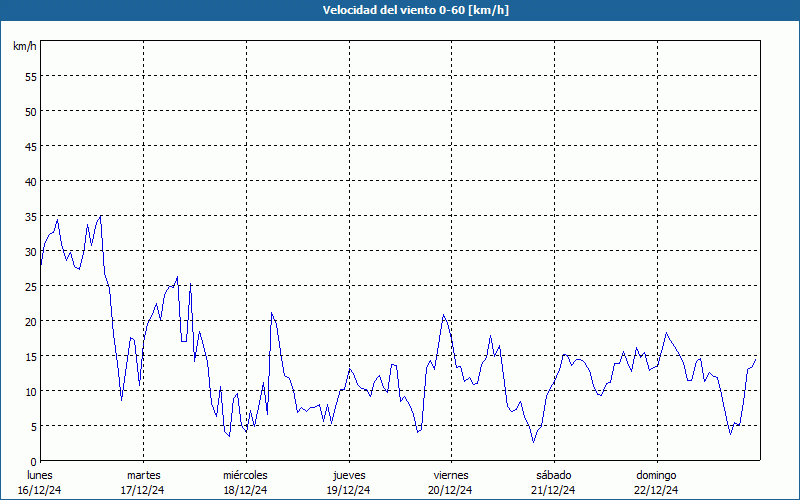Click the date label 18/12/24
The height and width of the screenshot is (500, 800).
tap(245, 490)
